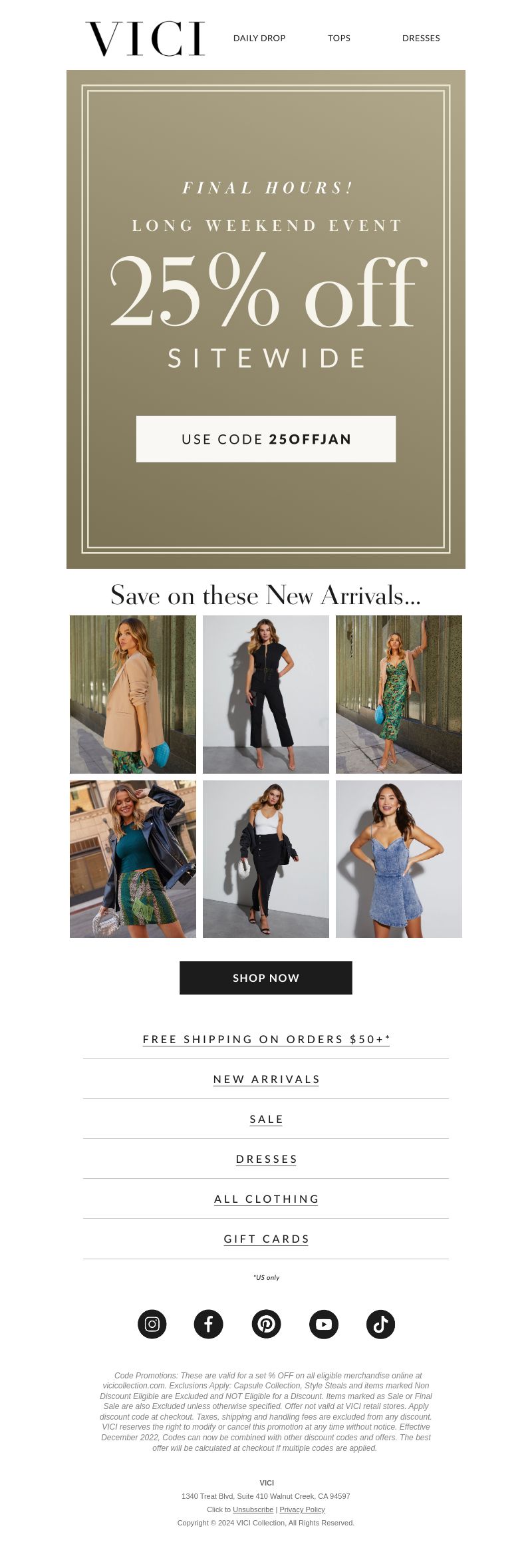The width and height of the screenshot is (532, 1568).
Task: Select Tops in the header navigation
Action: [339, 38]
